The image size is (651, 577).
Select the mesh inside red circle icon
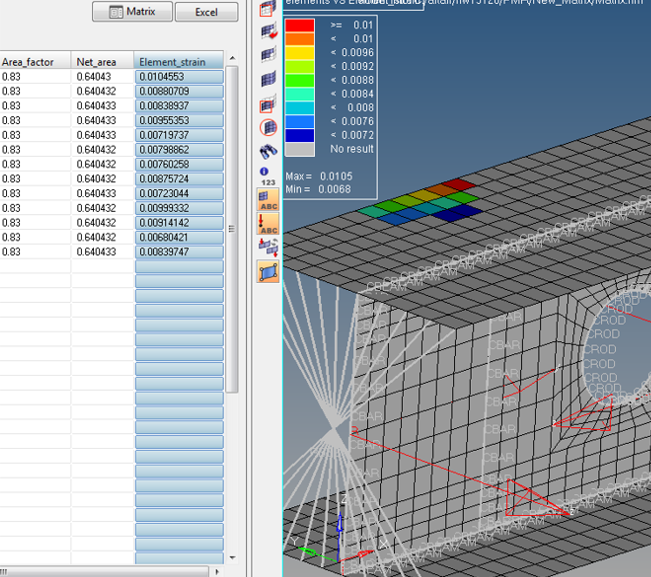pos(268,128)
